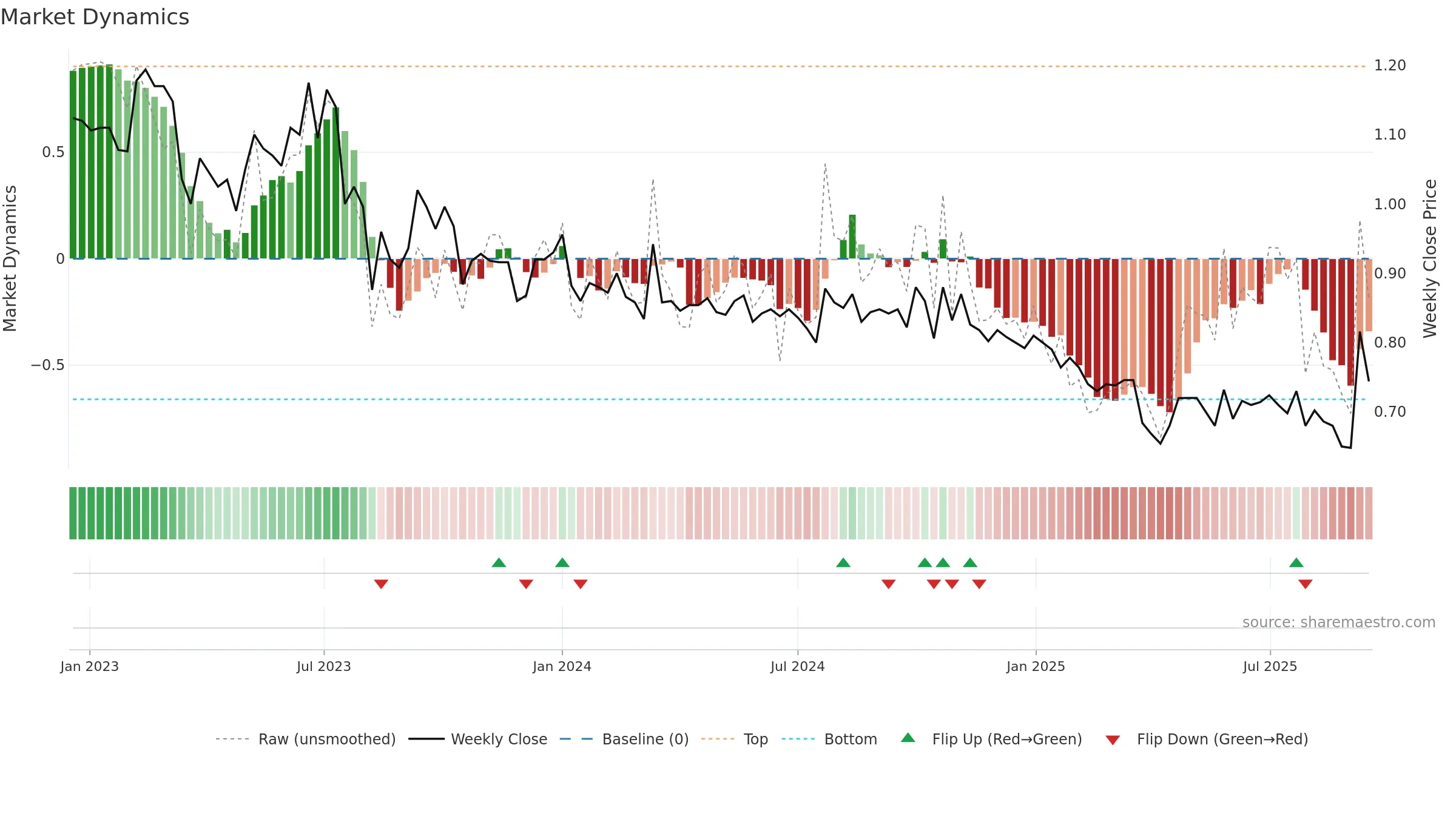Click the Market Dynamics chart title

pyautogui.click(x=95, y=17)
